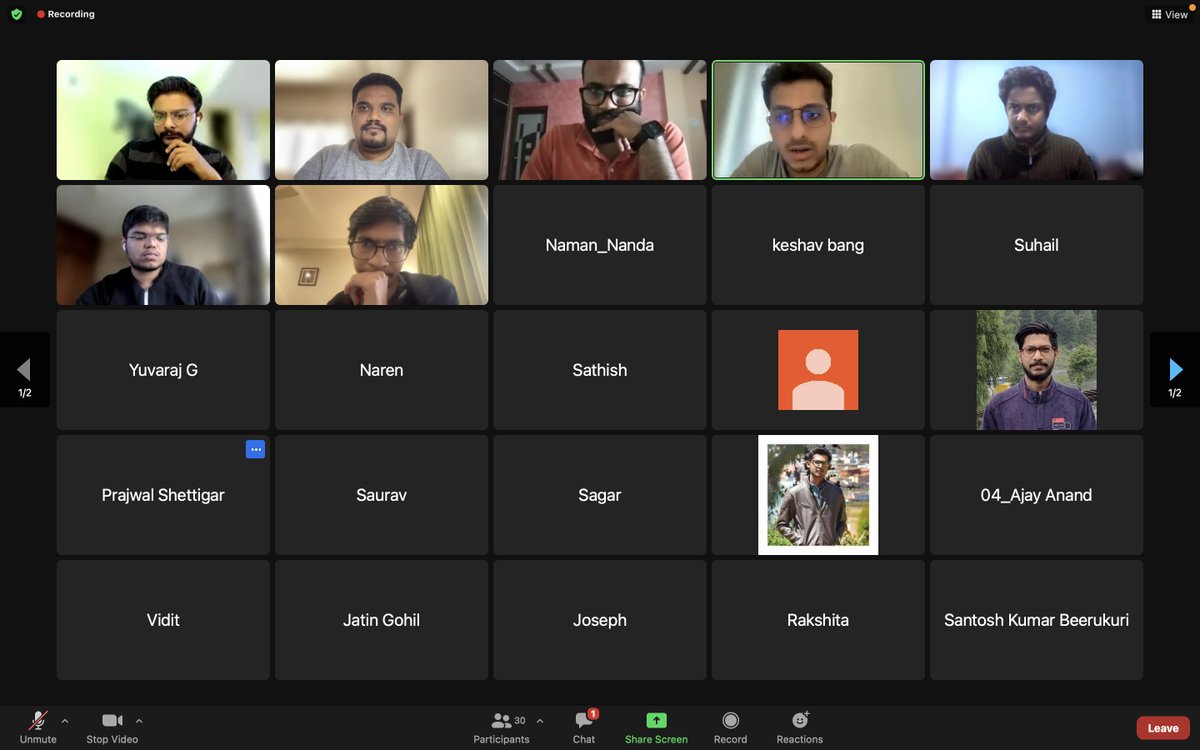Screen dimensions: 1200x750
Task: Select the Sathish participant tile
Action: click(x=600, y=370)
